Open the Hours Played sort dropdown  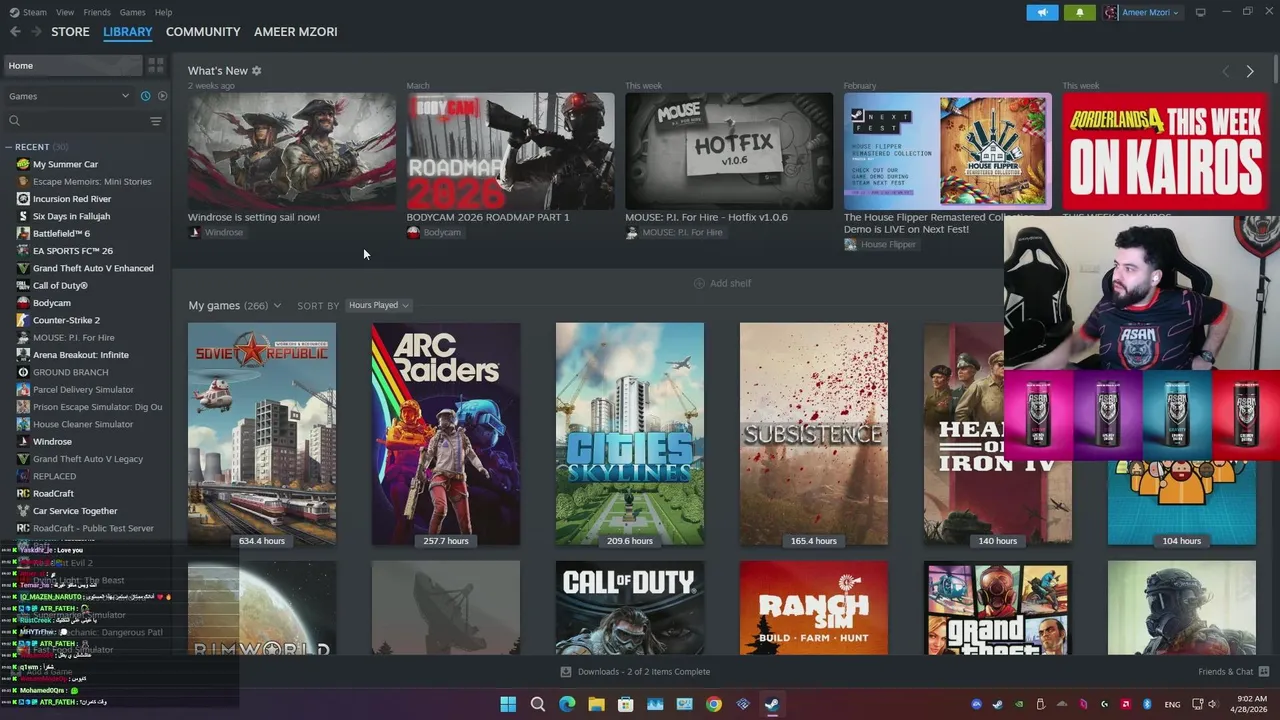coord(378,305)
